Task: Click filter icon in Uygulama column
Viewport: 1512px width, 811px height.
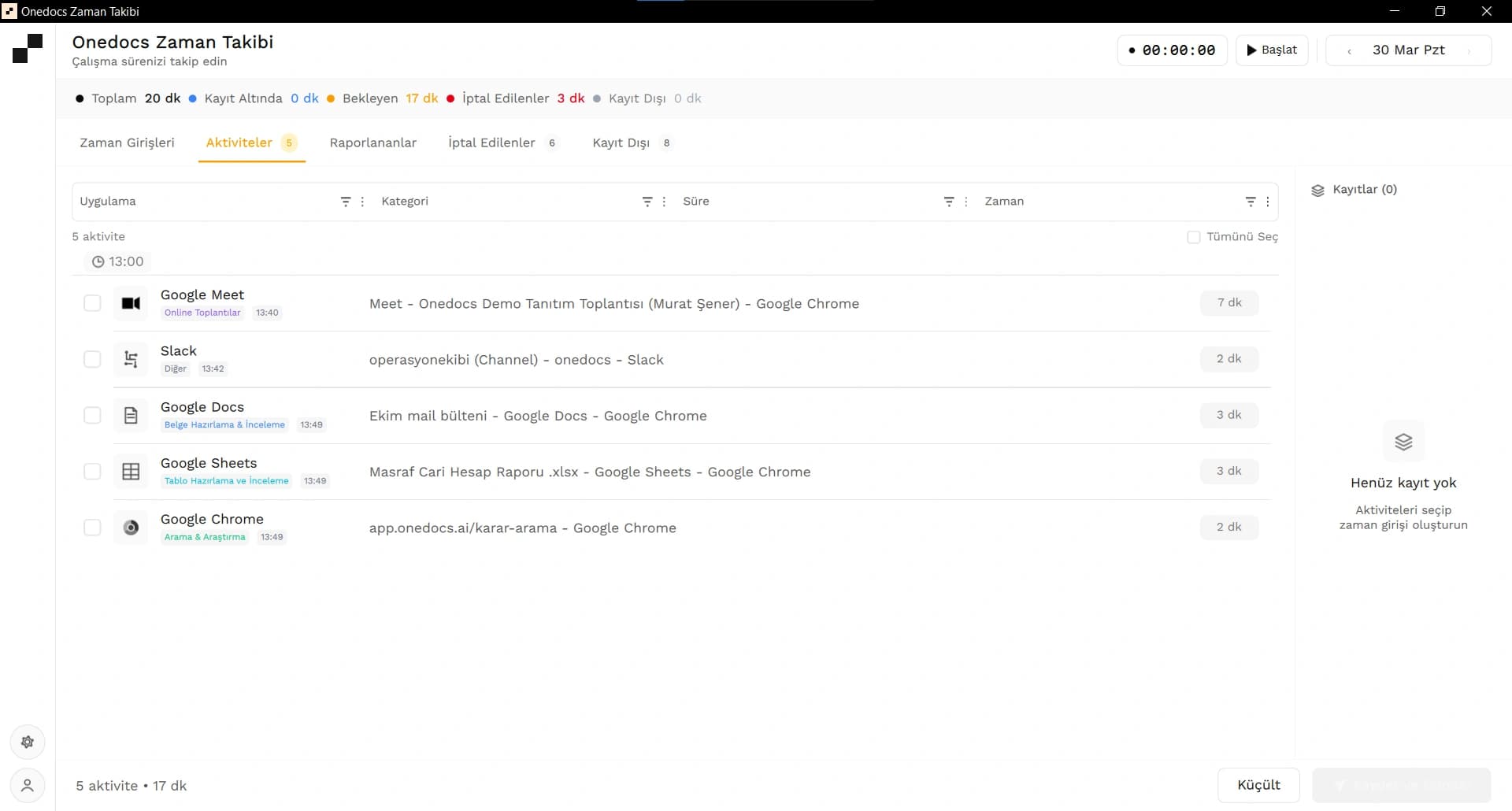Action: tap(345, 202)
